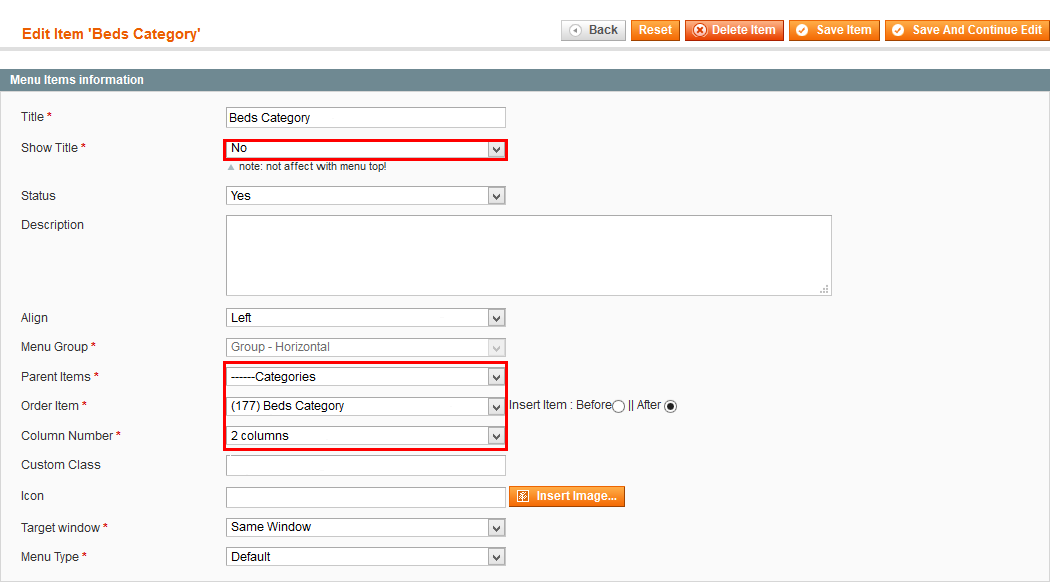
Task: Click the Icon path input field
Action: [366, 497]
